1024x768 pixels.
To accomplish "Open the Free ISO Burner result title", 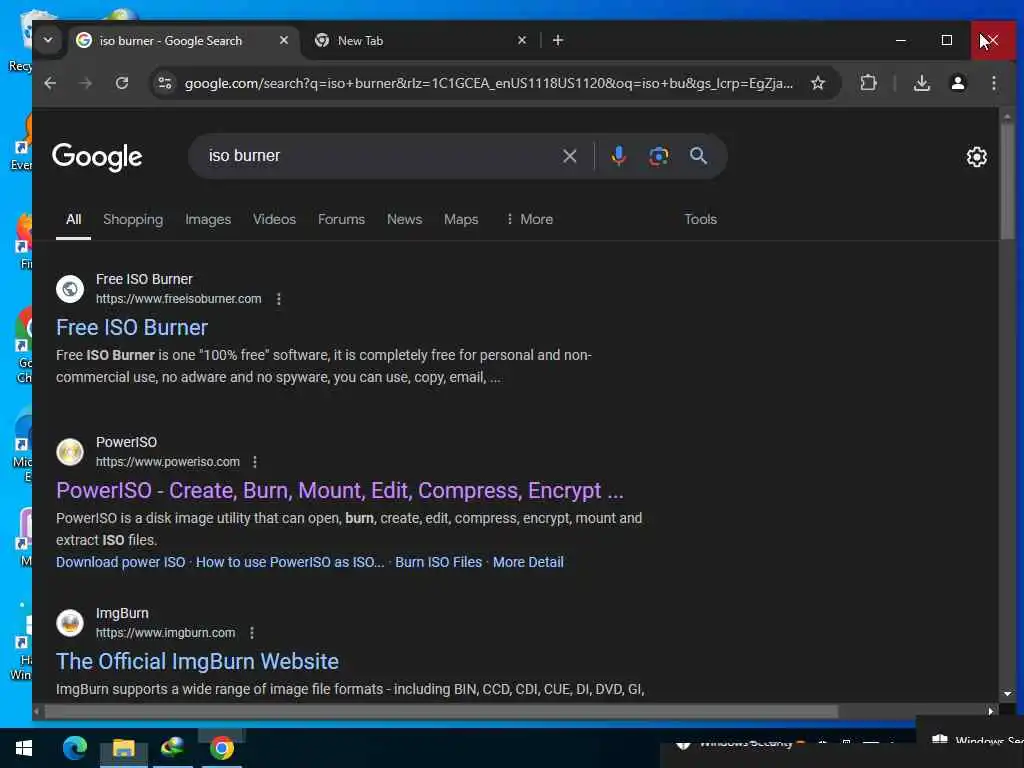I will pyautogui.click(x=132, y=328).
